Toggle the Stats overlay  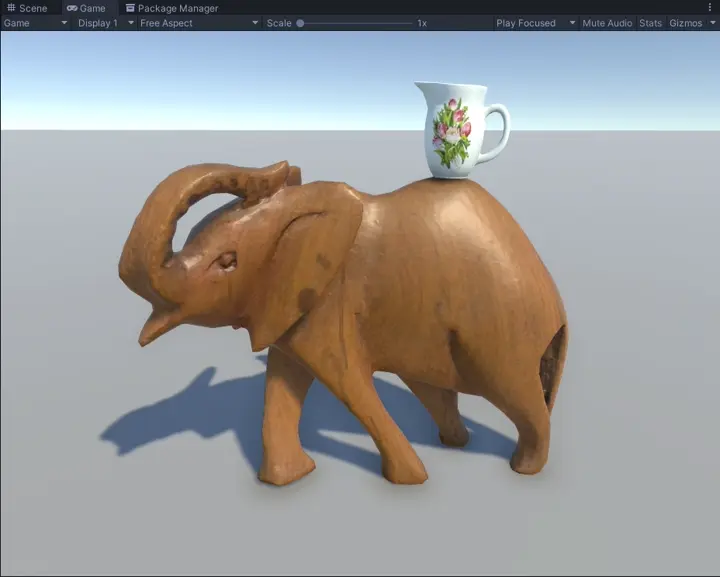pos(650,23)
